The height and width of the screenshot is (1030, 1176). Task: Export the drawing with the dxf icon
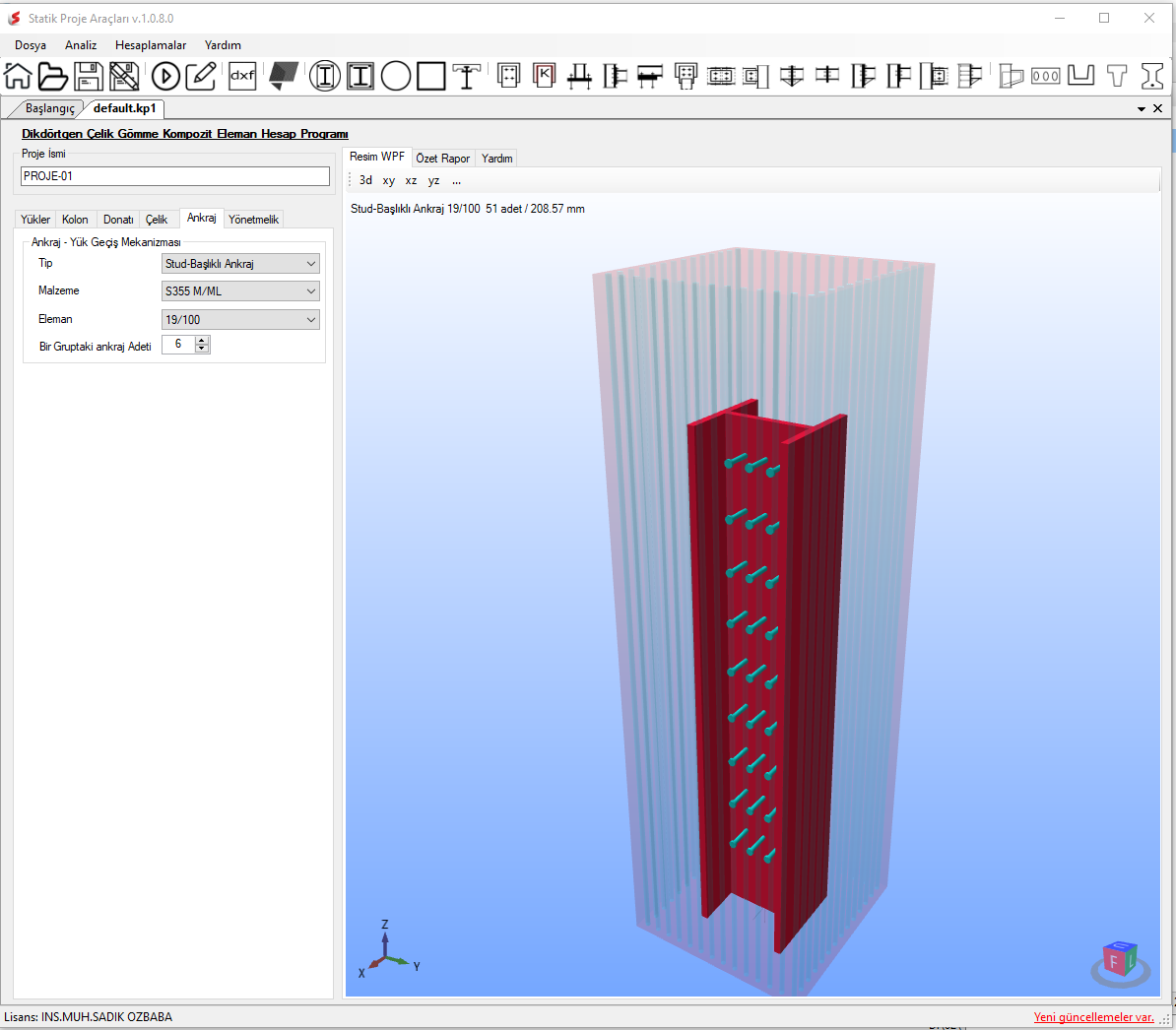coord(242,76)
